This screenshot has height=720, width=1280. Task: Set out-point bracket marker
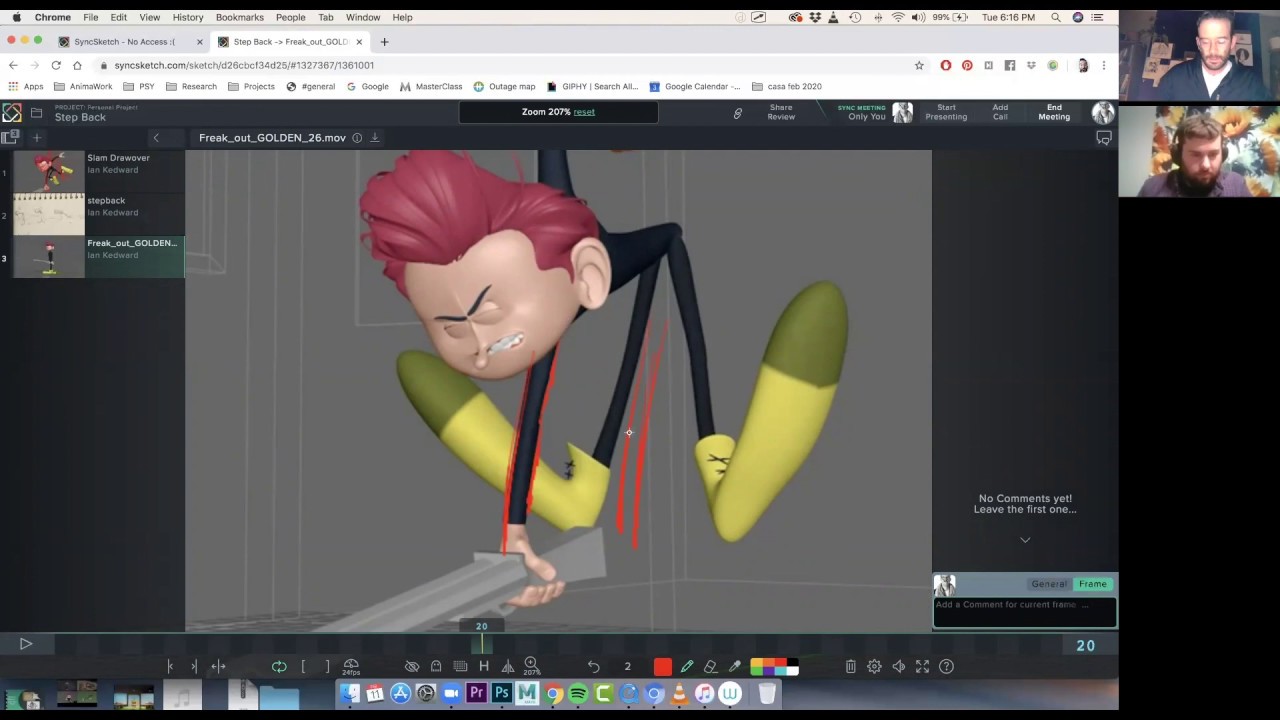327,666
